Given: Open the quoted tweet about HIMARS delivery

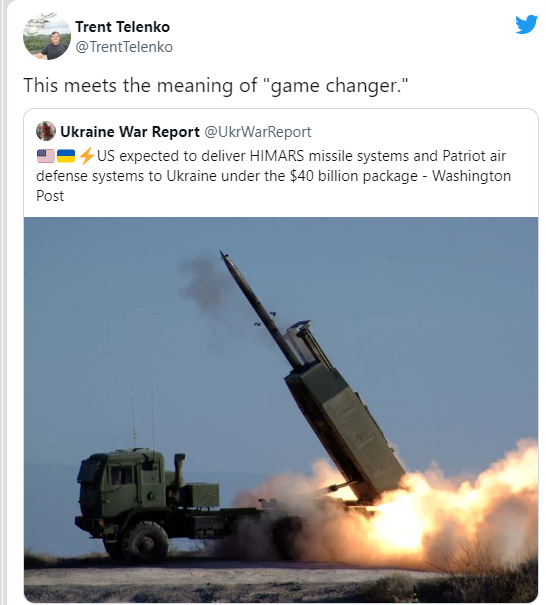Looking at the screenshot, I should (281, 355).
